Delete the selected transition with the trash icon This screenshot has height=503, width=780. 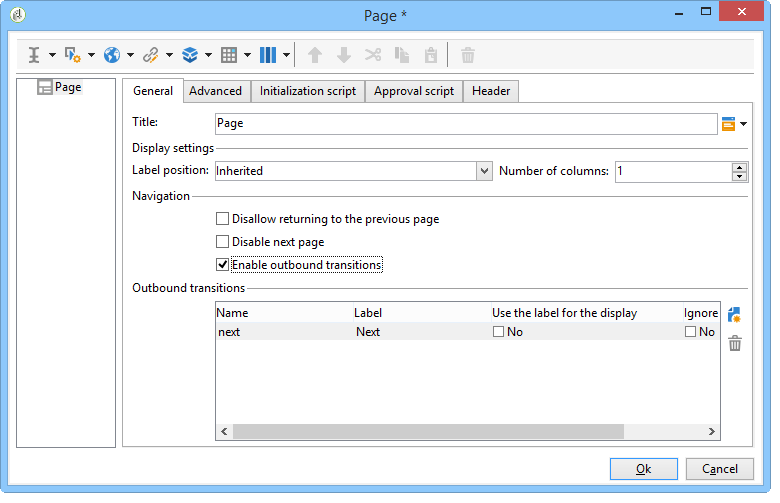(x=735, y=343)
